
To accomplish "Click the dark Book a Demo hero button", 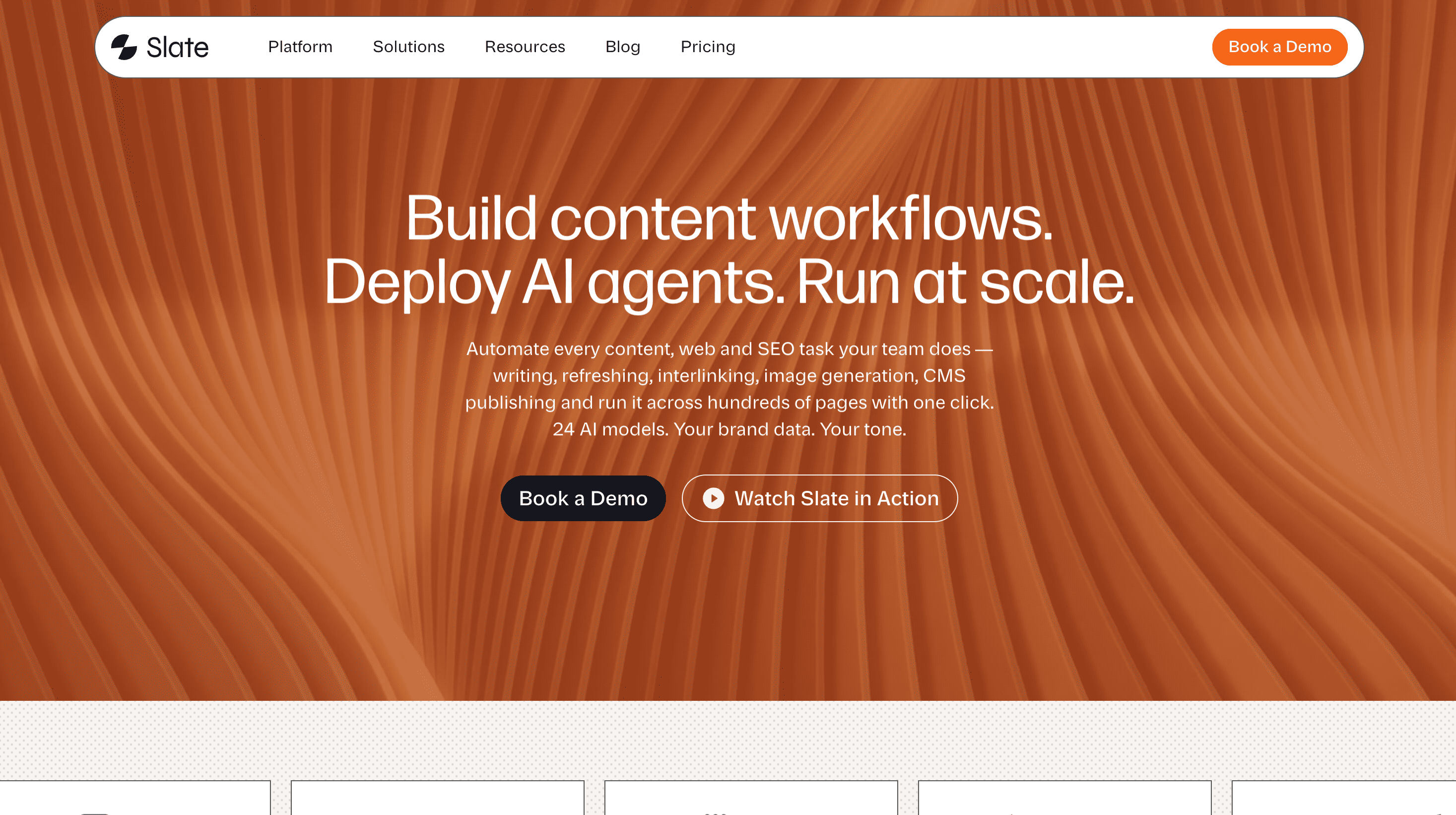I will click(583, 498).
